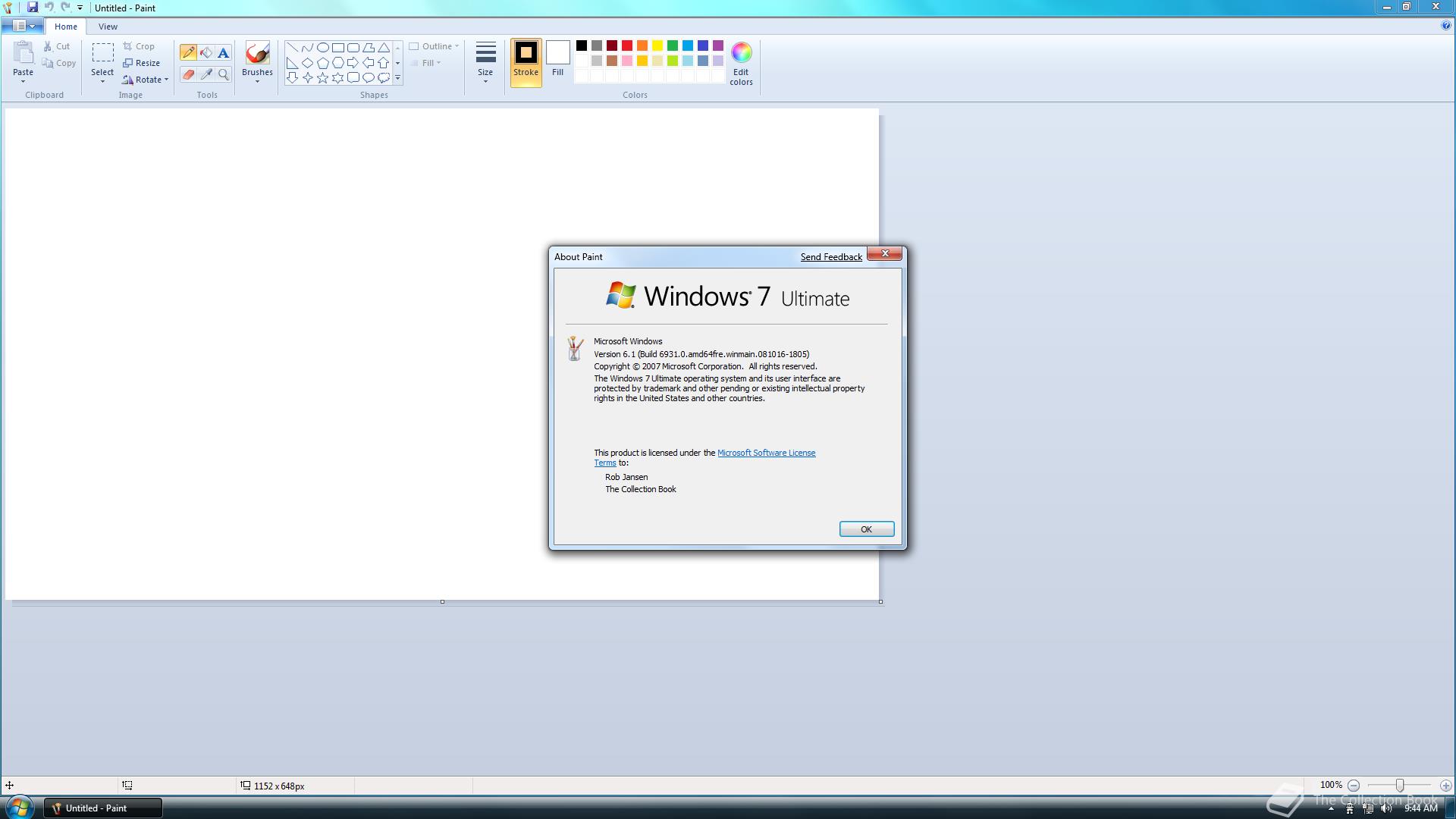The height and width of the screenshot is (819, 1456).
Task: Pick the red color swatch
Action: click(x=627, y=45)
